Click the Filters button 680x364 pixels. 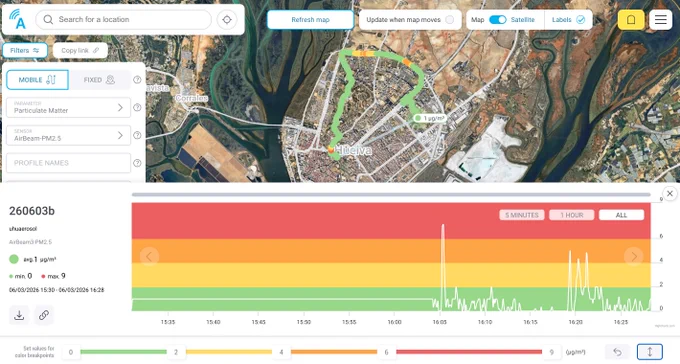tap(25, 50)
